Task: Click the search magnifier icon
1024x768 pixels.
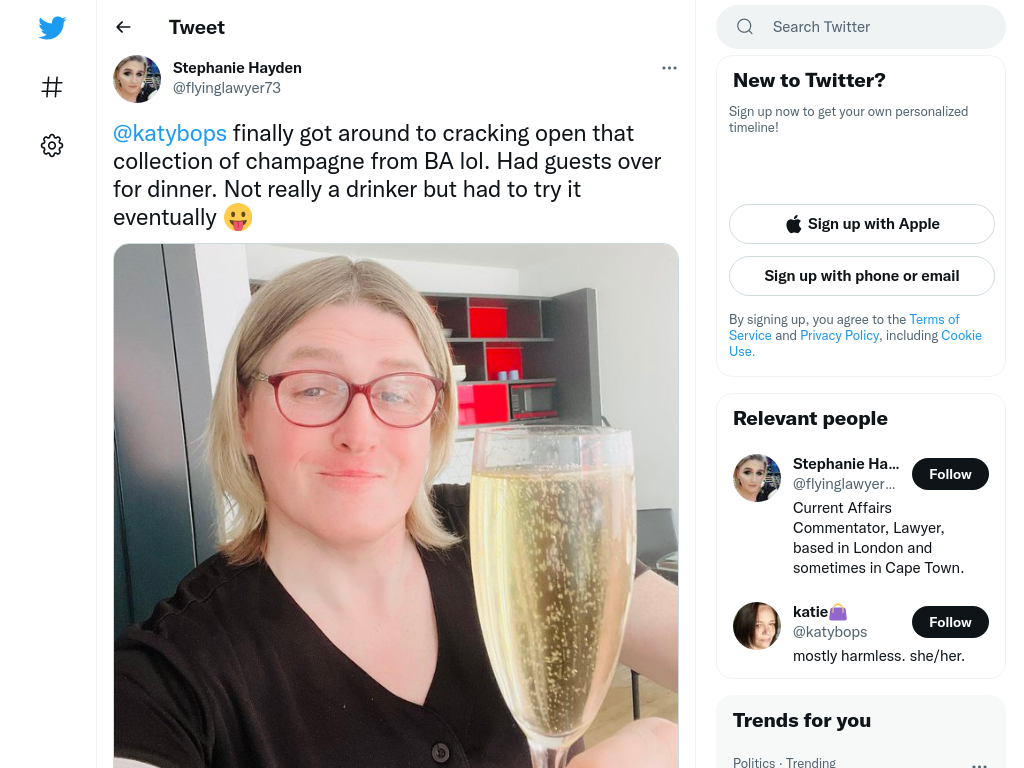Action: pyautogui.click(x=745, y=27)
